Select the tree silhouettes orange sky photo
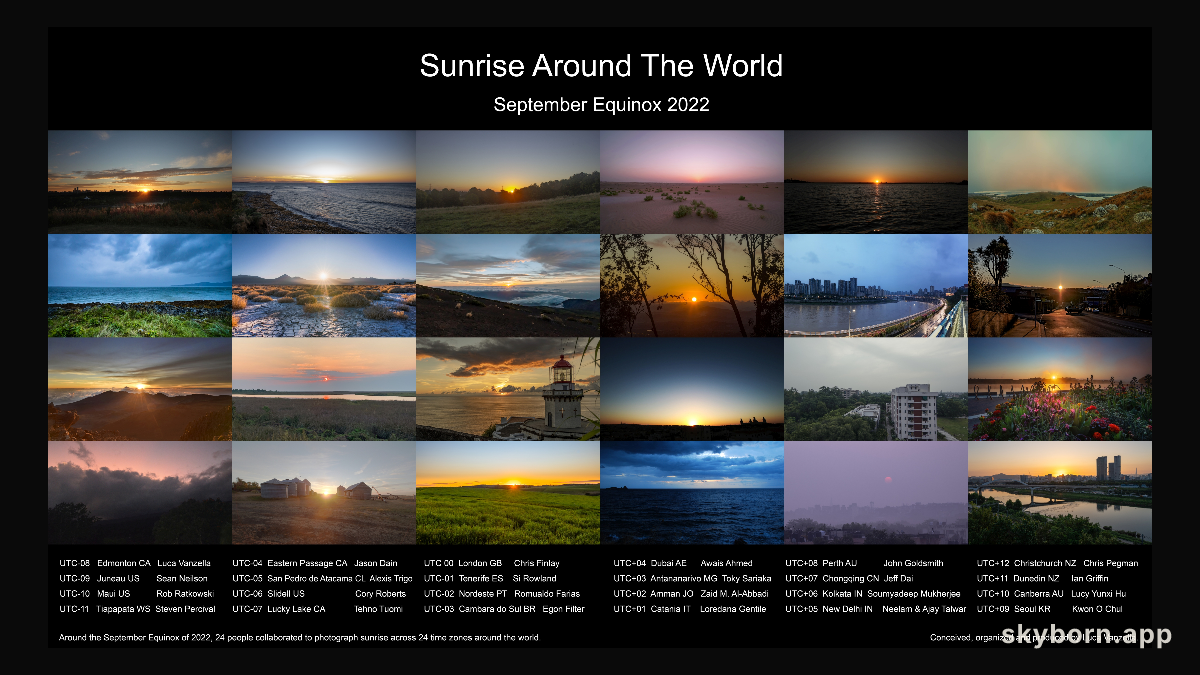The height and width of the screenshot is (675, 1200). click(692, 285)
